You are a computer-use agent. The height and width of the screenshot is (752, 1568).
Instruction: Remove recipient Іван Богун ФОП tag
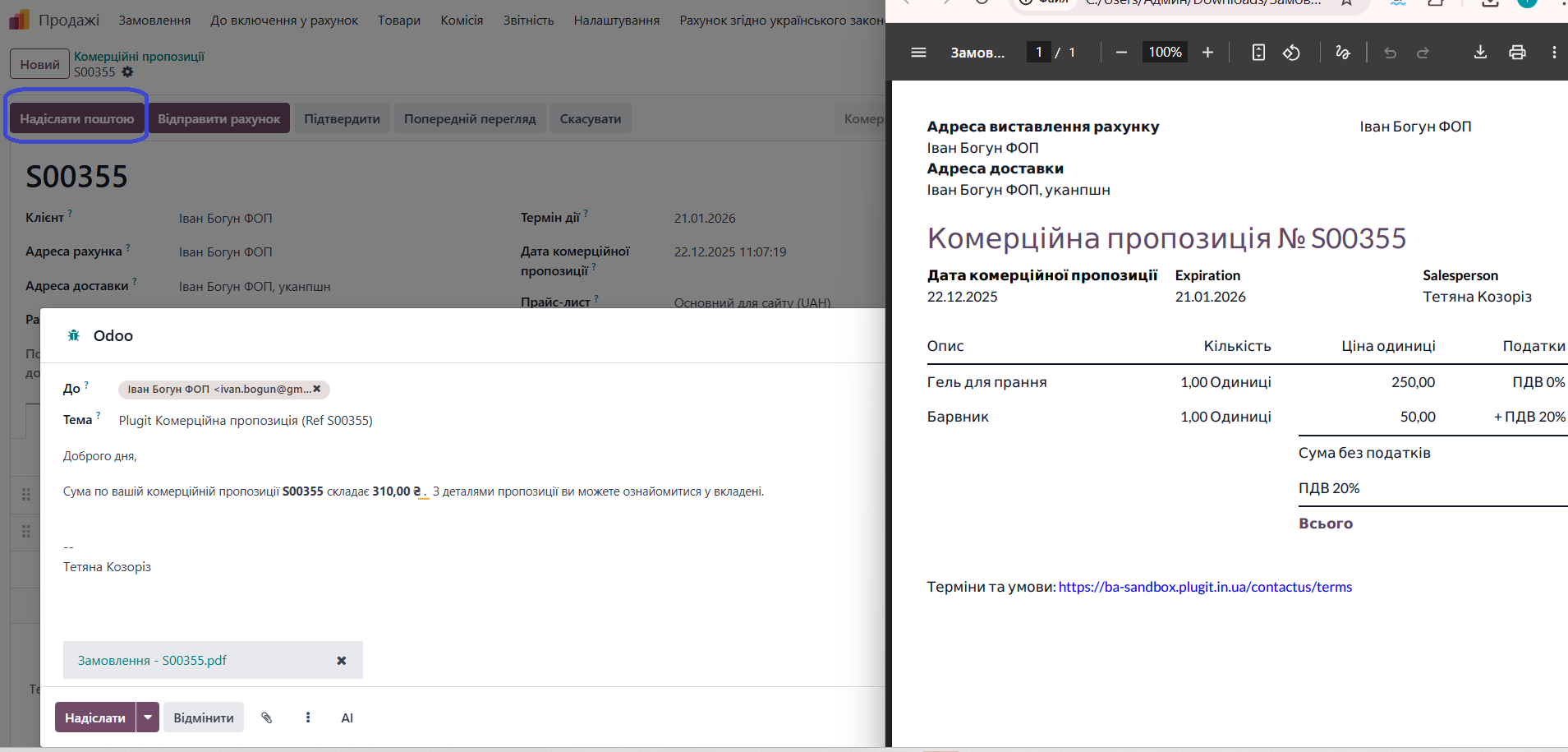[x=317, y=389]
